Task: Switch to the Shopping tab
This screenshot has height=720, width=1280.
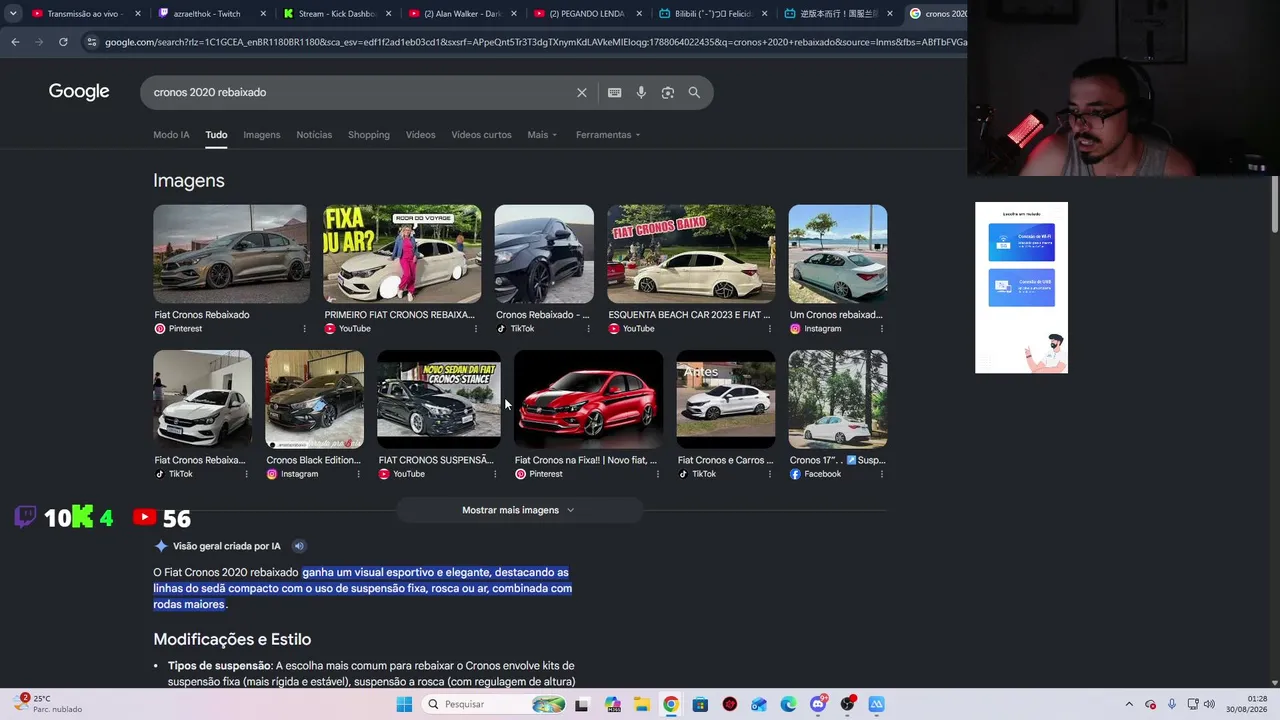Action: (369, 135)
